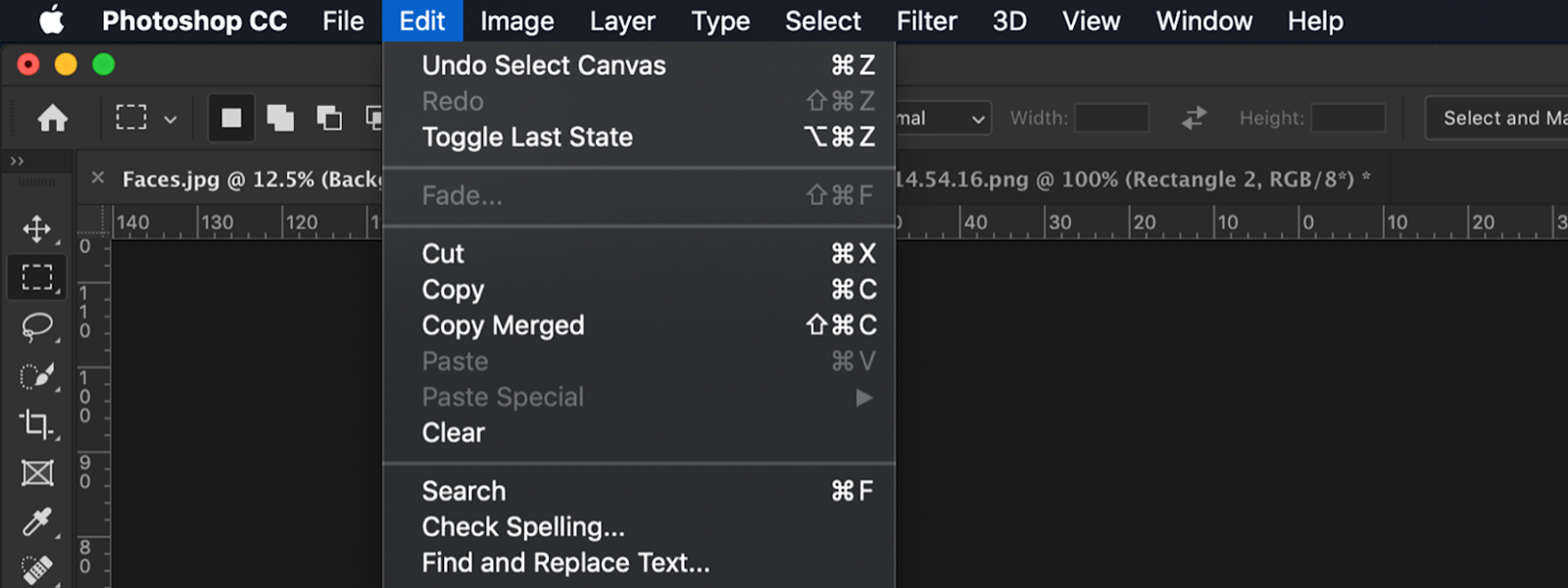Viewport: 1568px width, 588px height.
Task: Open the Style dropdown in options bar
Action: point(942,119)
